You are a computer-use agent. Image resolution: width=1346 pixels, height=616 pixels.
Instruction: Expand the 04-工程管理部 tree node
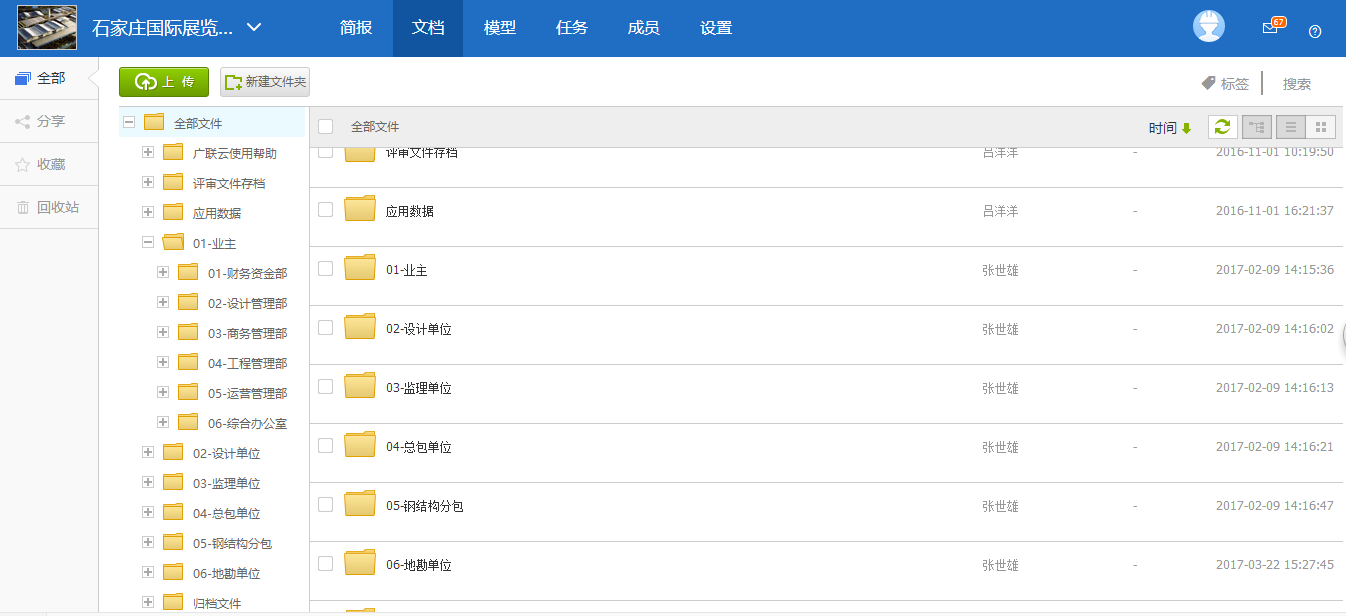click(163, 362)
